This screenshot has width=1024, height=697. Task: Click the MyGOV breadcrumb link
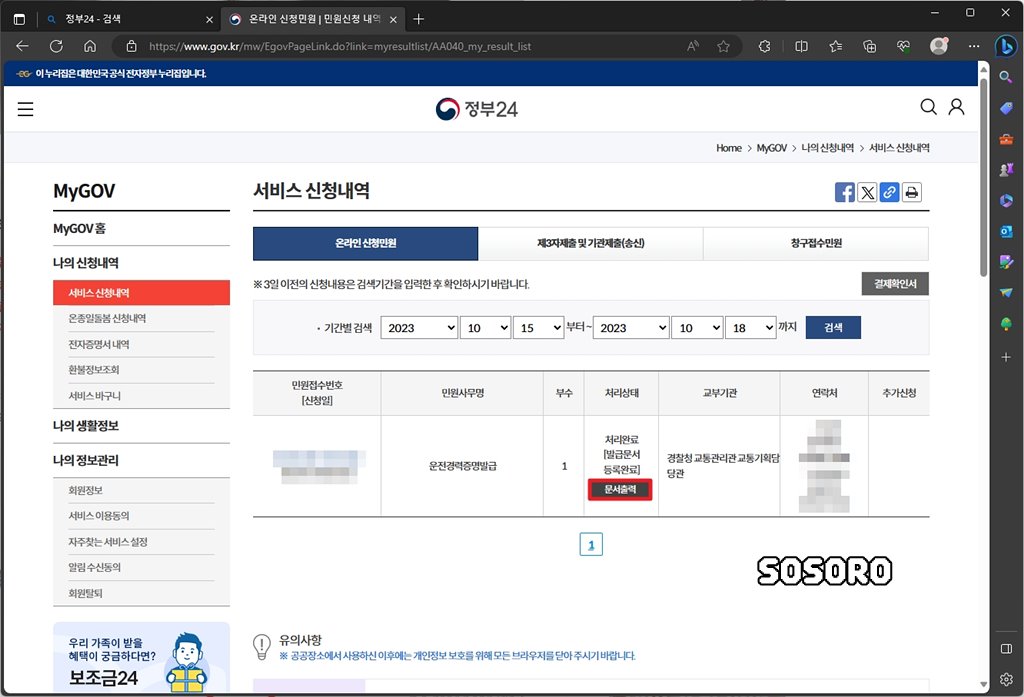pyautogui.click(x=771, y=148)
